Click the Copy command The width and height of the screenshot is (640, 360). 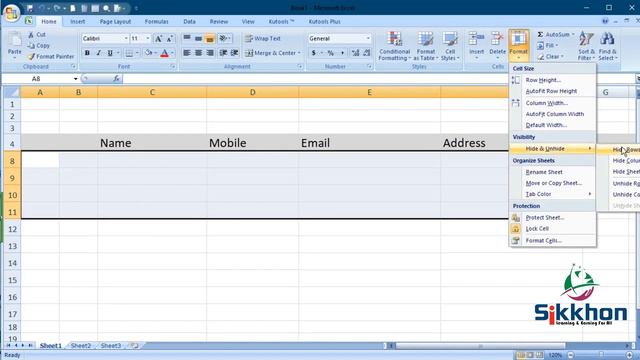pos(38,46)
